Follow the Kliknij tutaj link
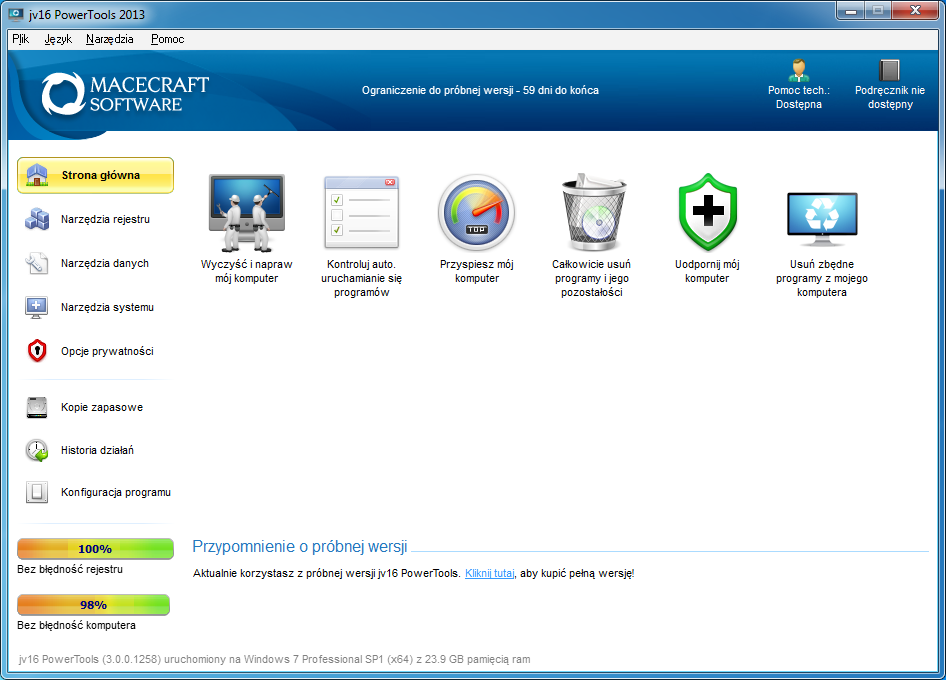Image resolution: width=946 pixels, height=680 pixels. [489, 573]
